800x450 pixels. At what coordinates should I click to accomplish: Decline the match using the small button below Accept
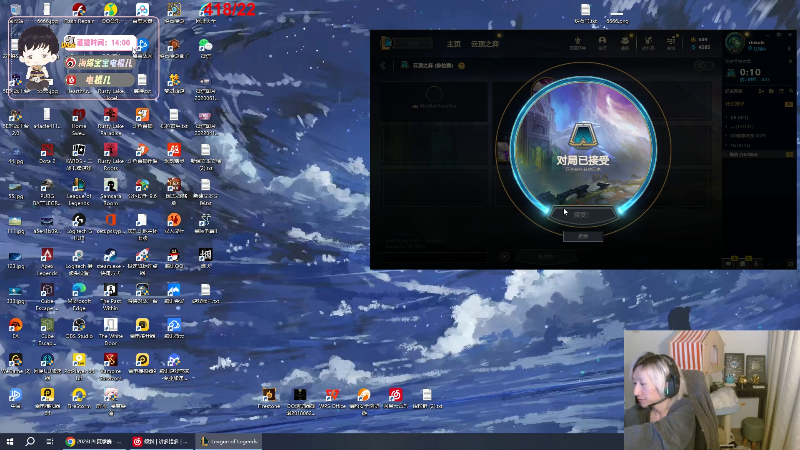click(583, 236)
